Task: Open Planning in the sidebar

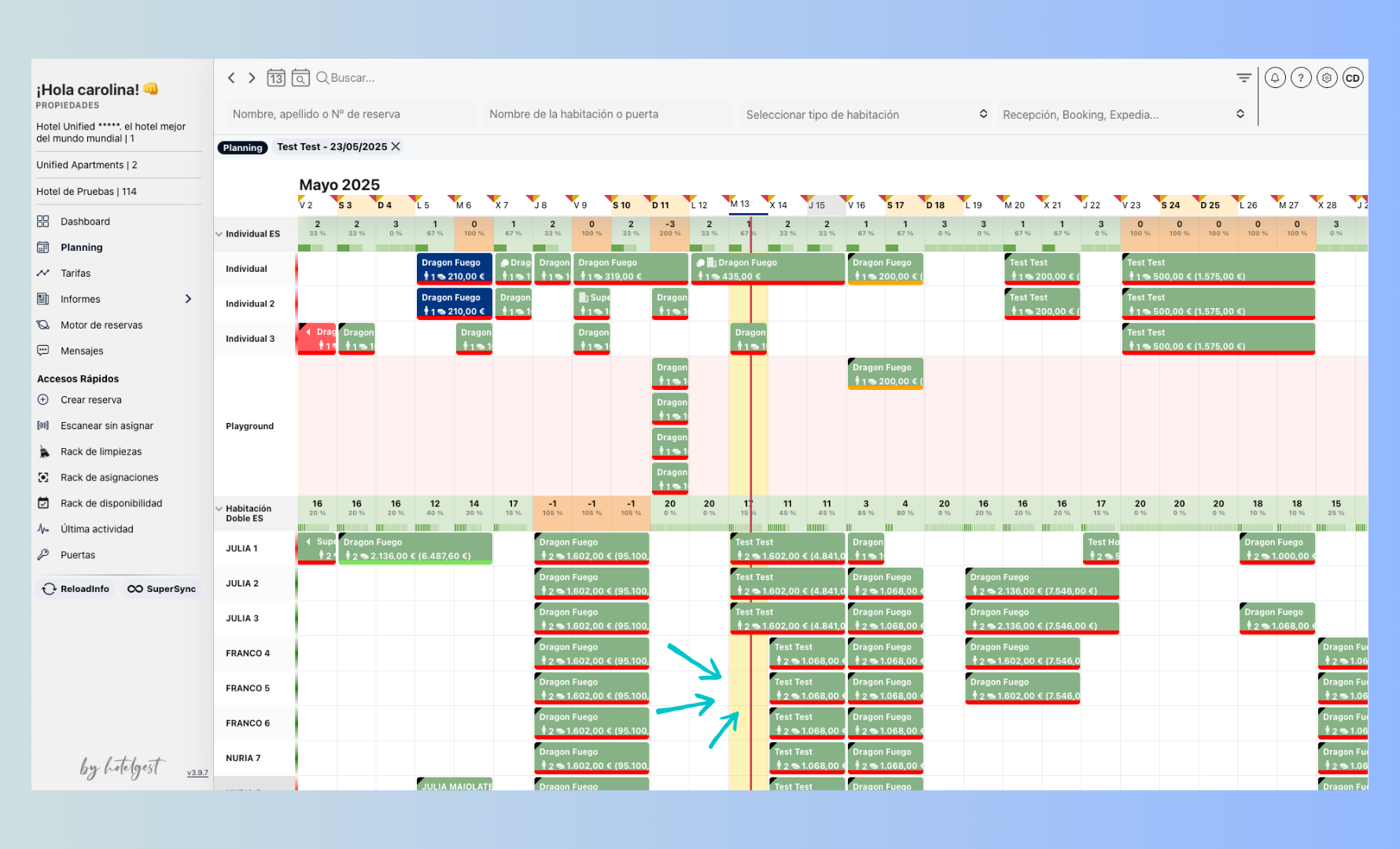Action: [x=81, y=248]
